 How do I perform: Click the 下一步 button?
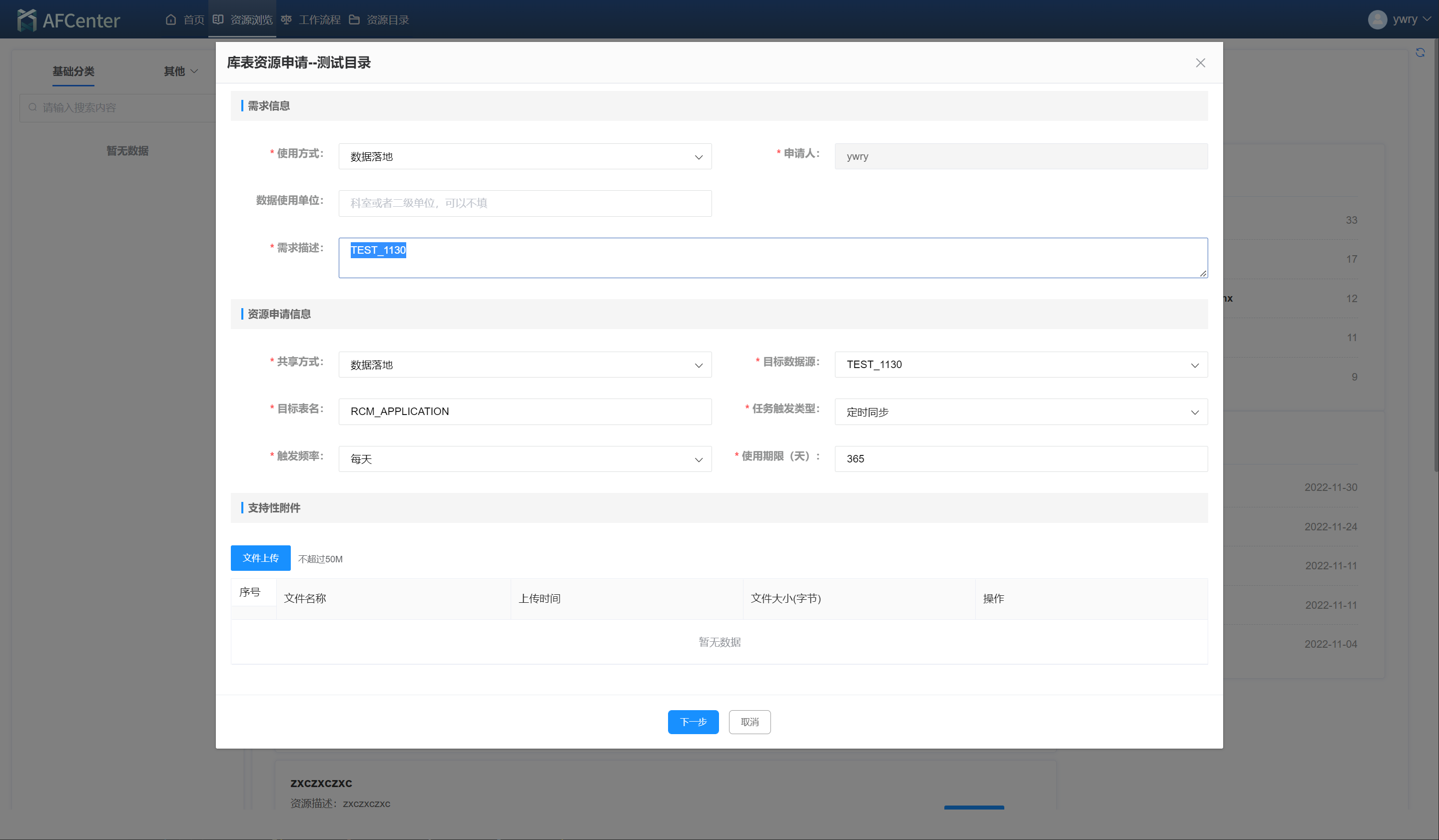coord(693,722)
